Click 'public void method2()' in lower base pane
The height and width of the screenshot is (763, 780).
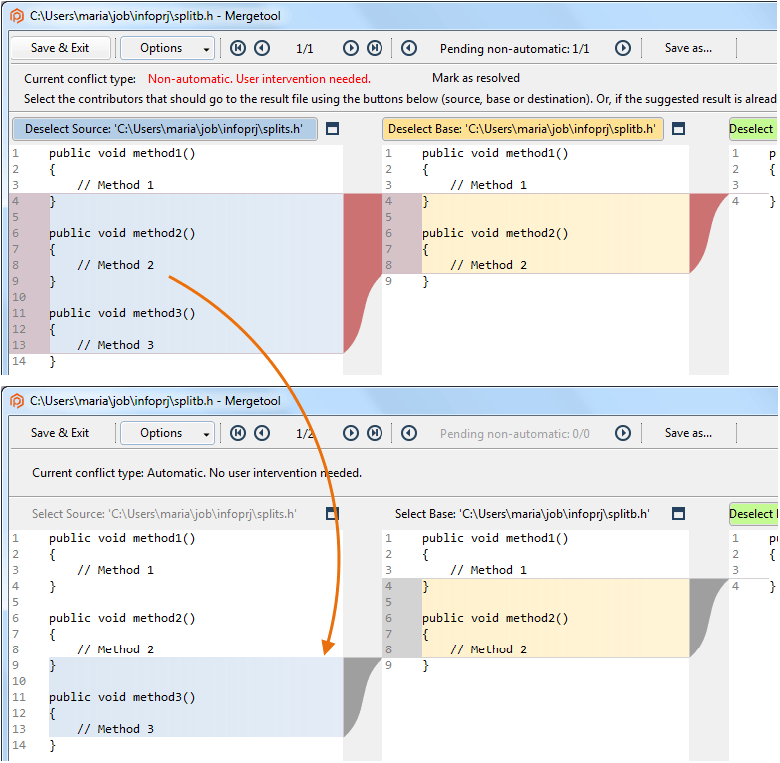pyautogui.click(x=495, y=618)
